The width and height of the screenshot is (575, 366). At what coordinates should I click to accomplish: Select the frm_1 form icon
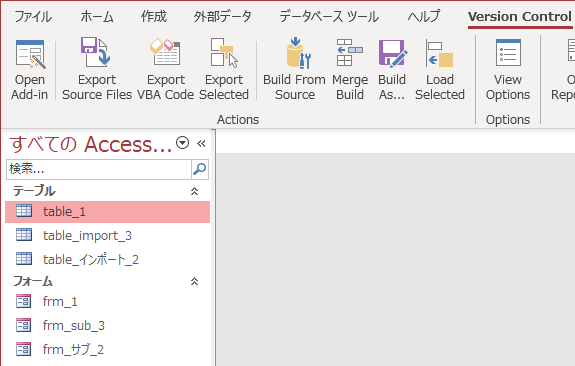point(23,301)
